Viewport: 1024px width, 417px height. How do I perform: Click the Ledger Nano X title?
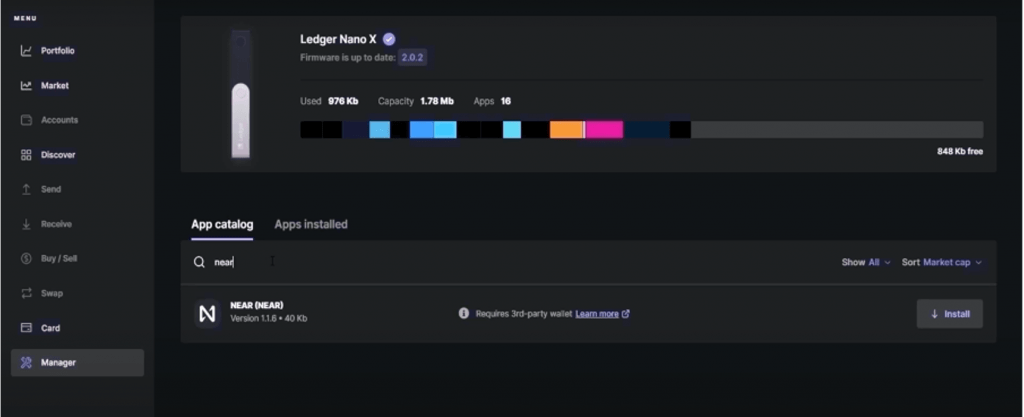point(338,39)
